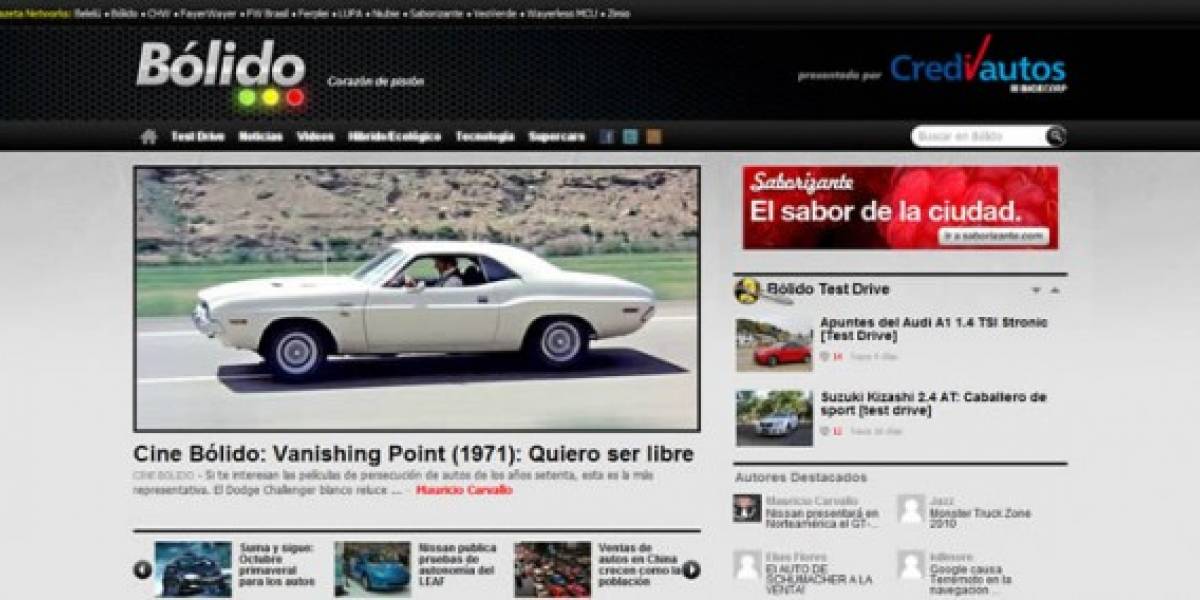Open Mauricio Carvallo's author avatar
Image resolution: width=1200 pixels, height=600 pixels.
pyautogui.click(x=747, y=508)
